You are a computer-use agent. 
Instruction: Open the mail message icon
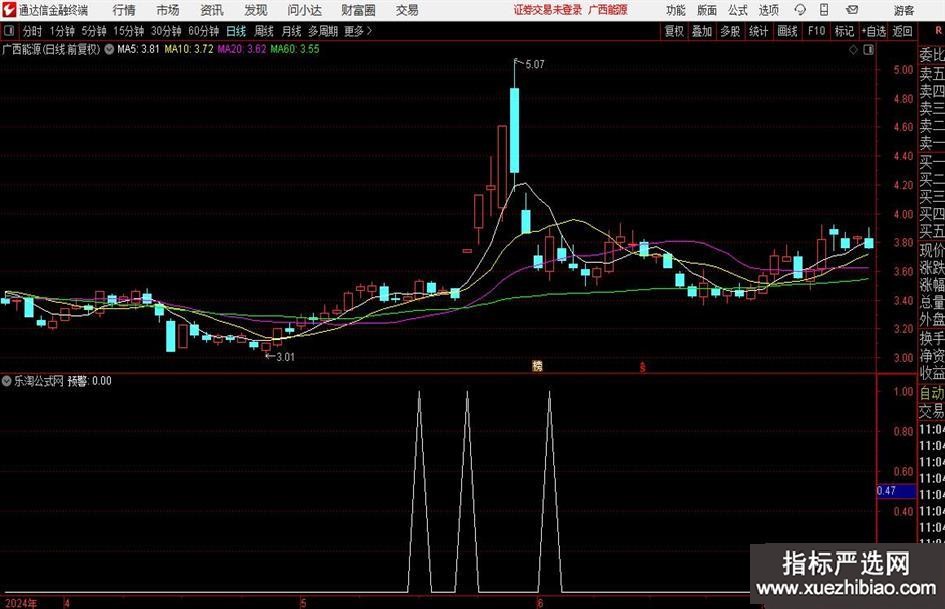[852, 10]
